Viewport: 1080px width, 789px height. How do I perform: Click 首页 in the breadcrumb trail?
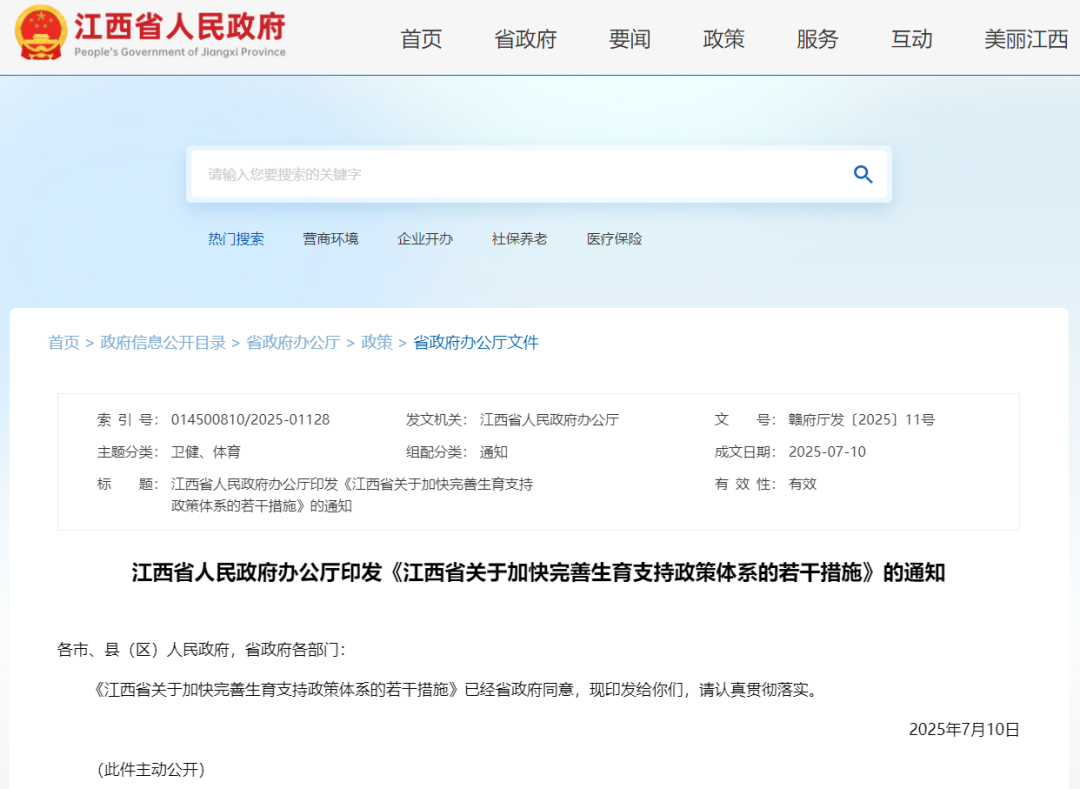coord(64,341)
